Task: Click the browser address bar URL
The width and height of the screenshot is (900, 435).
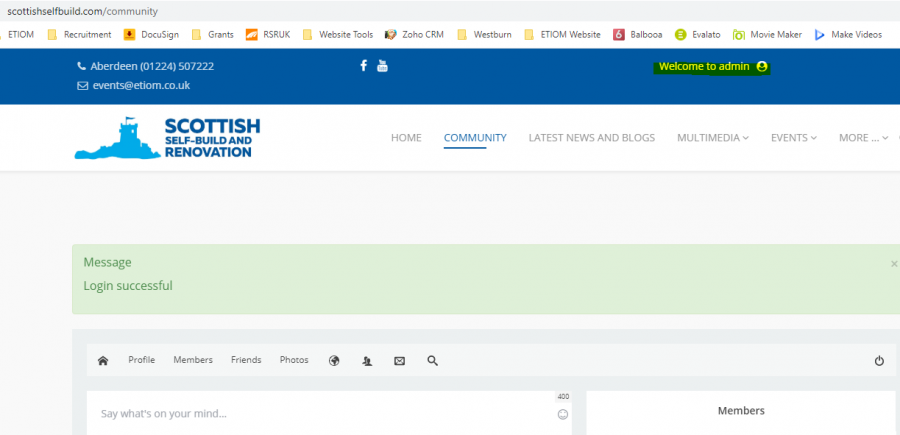Action: pyautogui.click(x=82, y=11)
